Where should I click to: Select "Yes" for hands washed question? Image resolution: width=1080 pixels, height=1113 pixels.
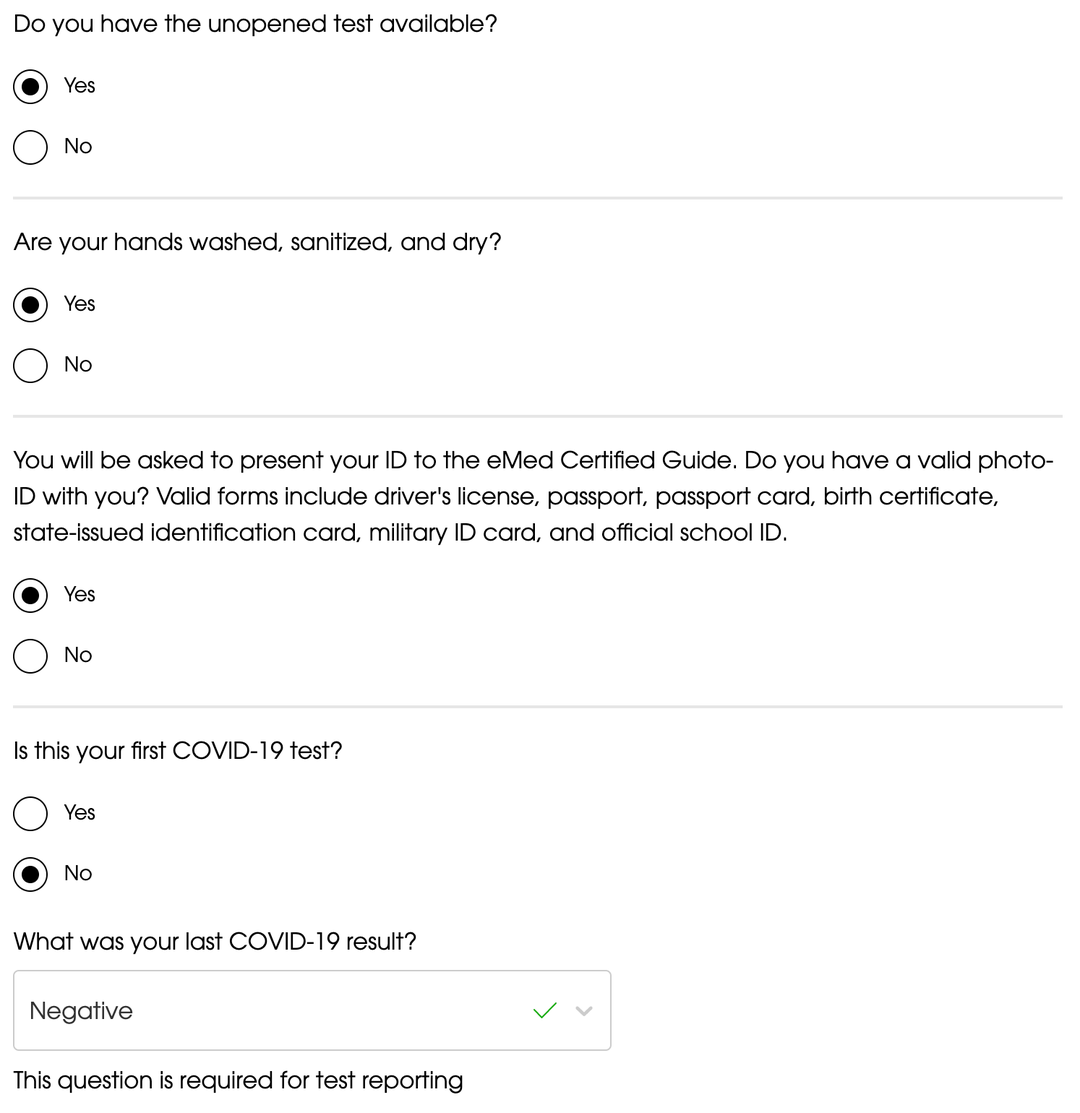coord(30,304)
